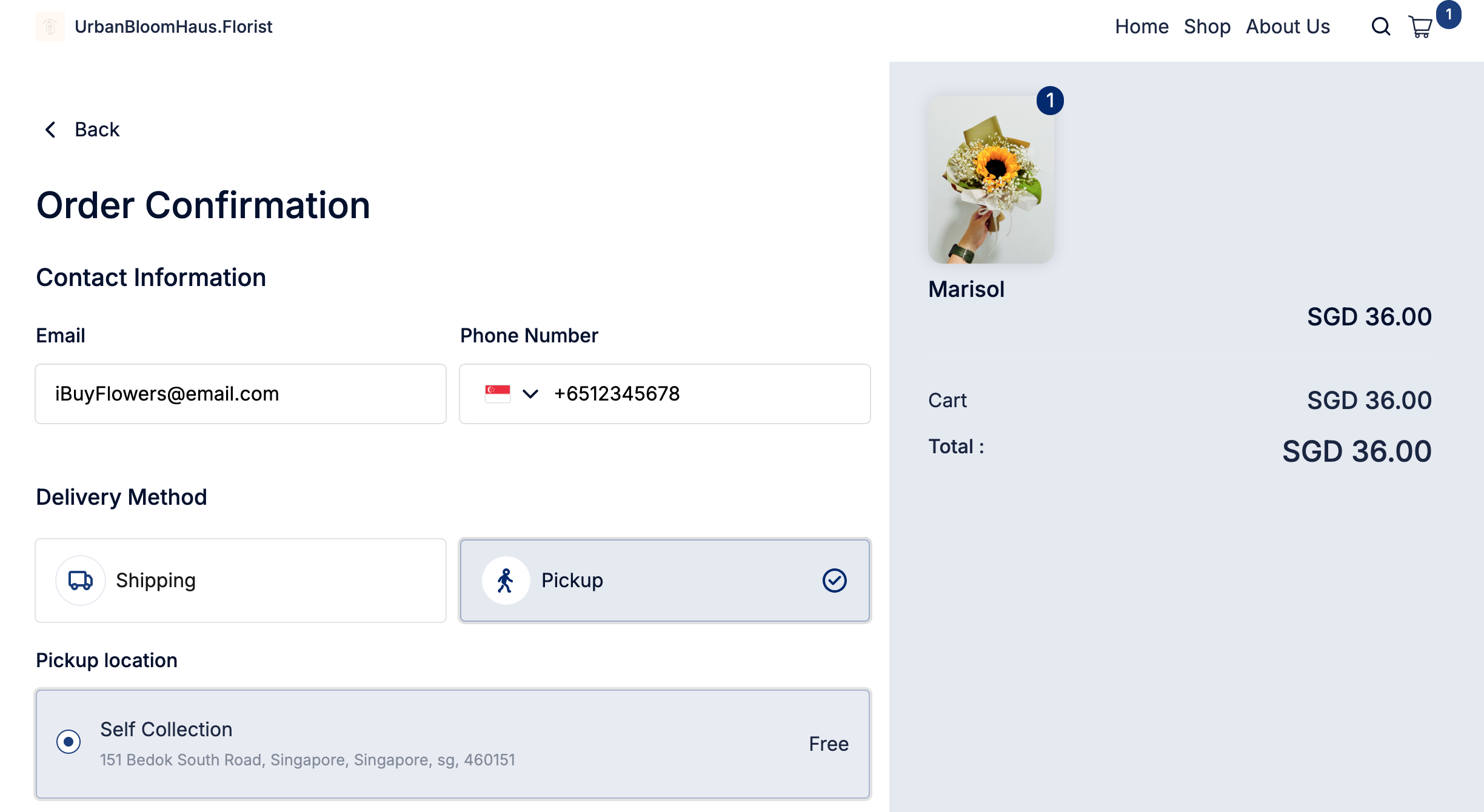
Task: Click the Singapore flag icon
Action: pos(497,394)
